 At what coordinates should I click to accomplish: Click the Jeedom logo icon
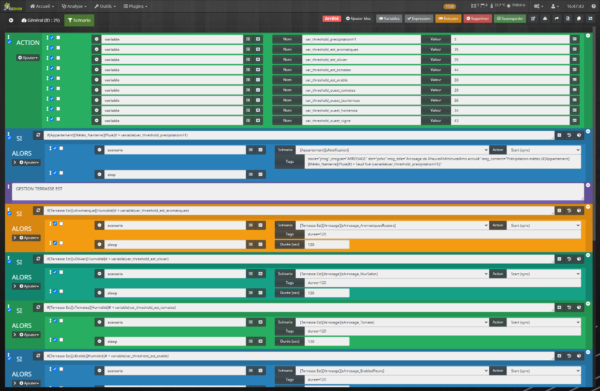(x=13, y=6)
